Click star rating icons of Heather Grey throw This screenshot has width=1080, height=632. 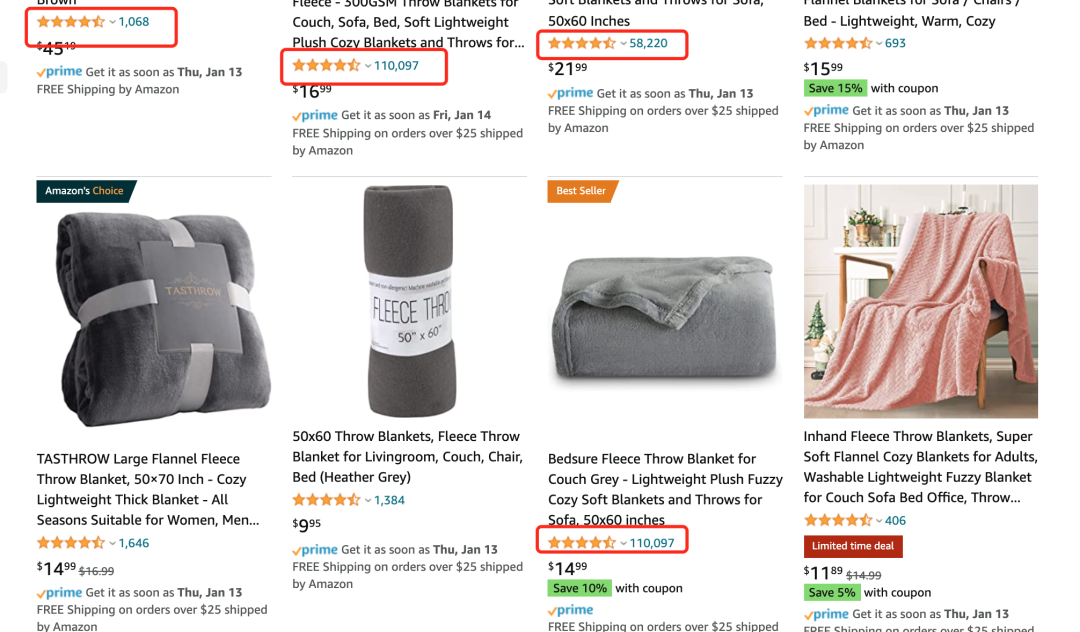(326, 500)
